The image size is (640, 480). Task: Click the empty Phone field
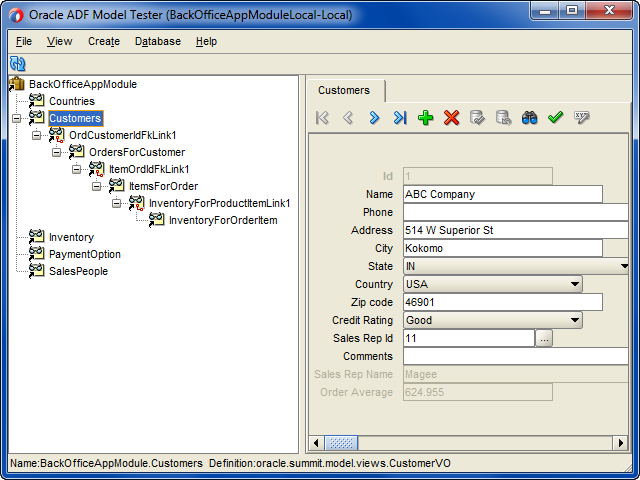[516, 212]
